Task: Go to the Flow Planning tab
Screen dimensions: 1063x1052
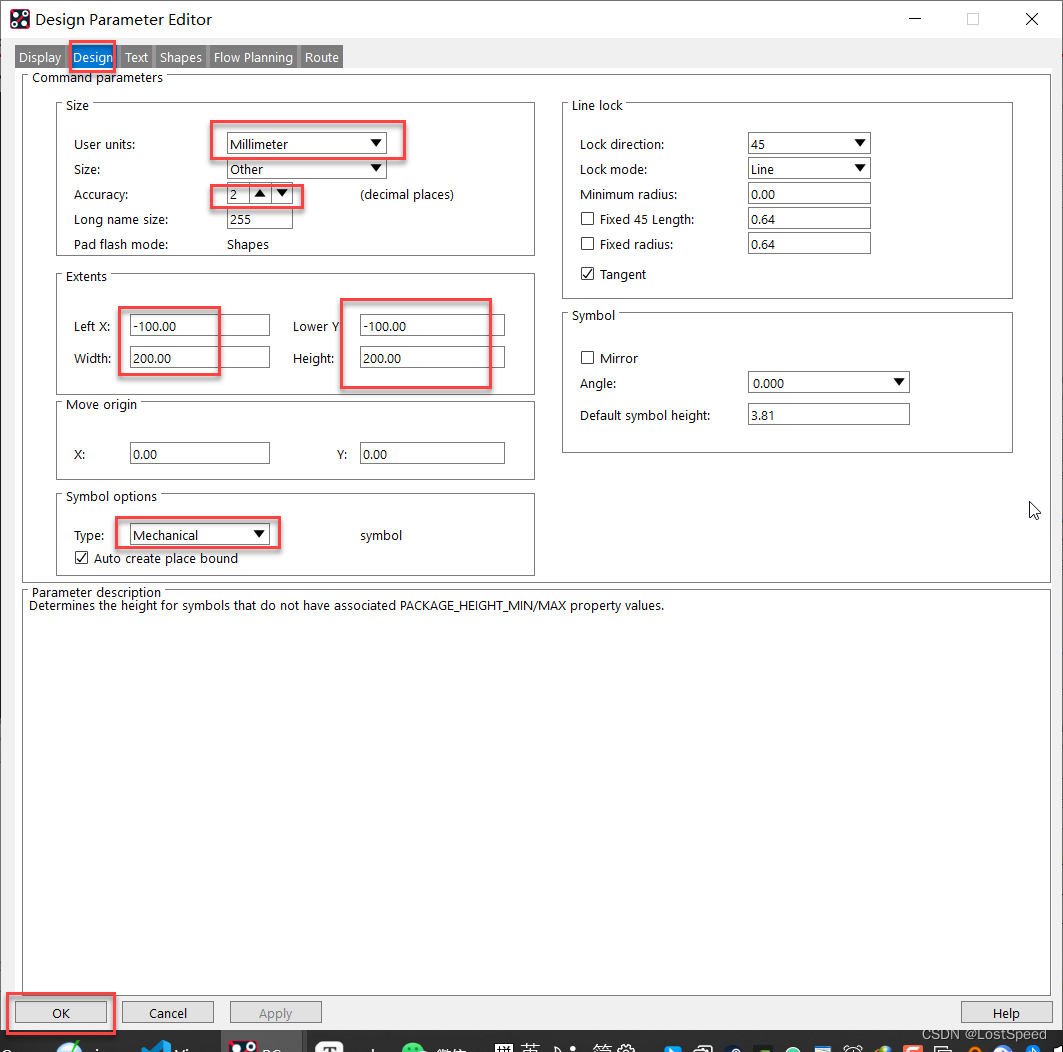Action: (253, 57)
